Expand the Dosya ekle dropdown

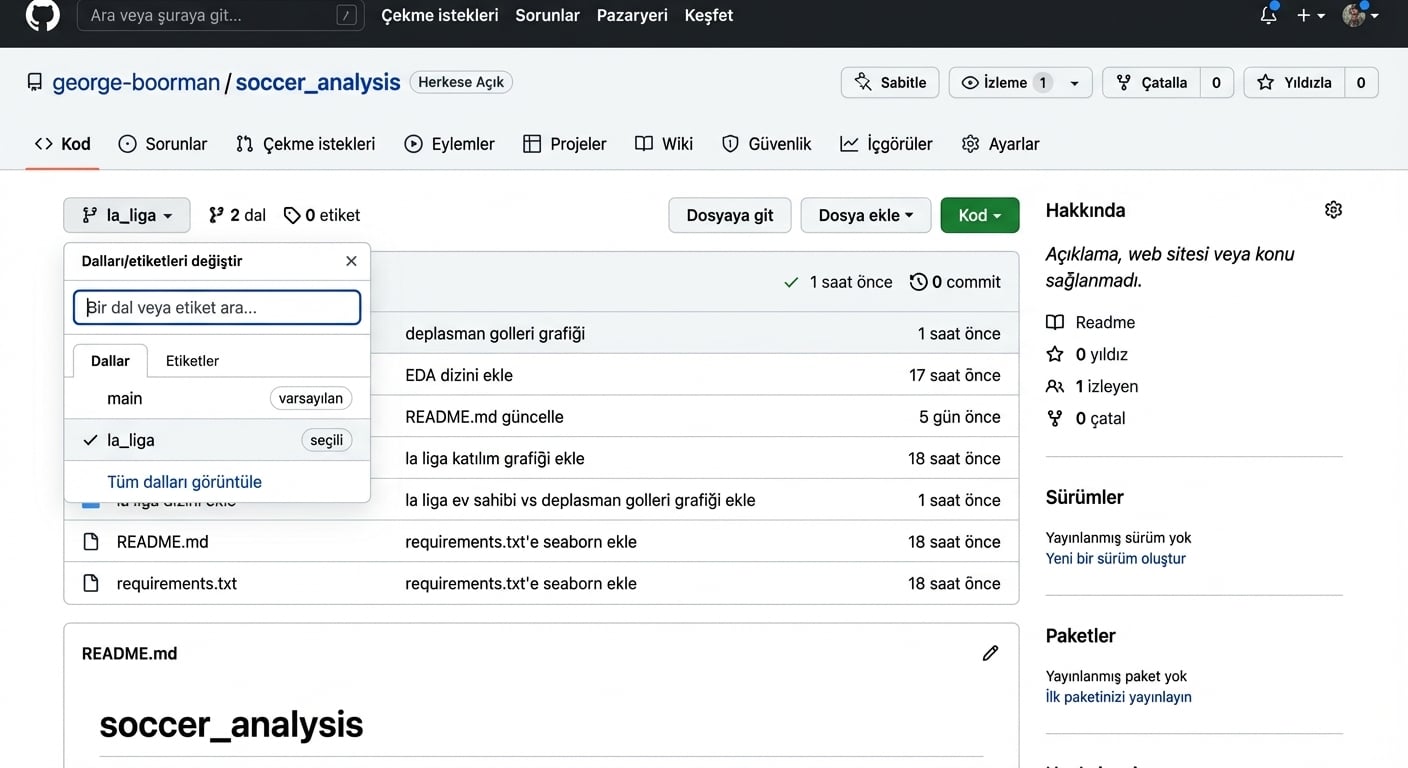[x=865, y=215]
